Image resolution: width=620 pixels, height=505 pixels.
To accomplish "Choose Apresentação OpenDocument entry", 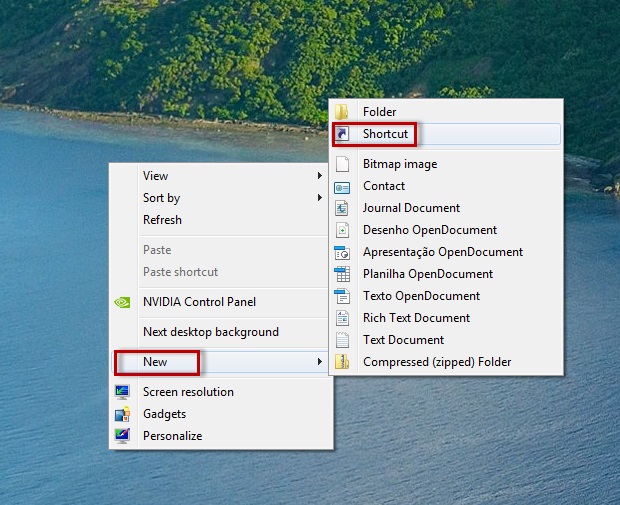I will [x=442, y=252].
